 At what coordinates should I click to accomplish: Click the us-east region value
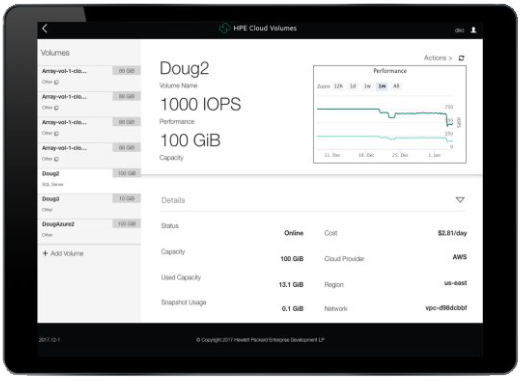point(455,283)
